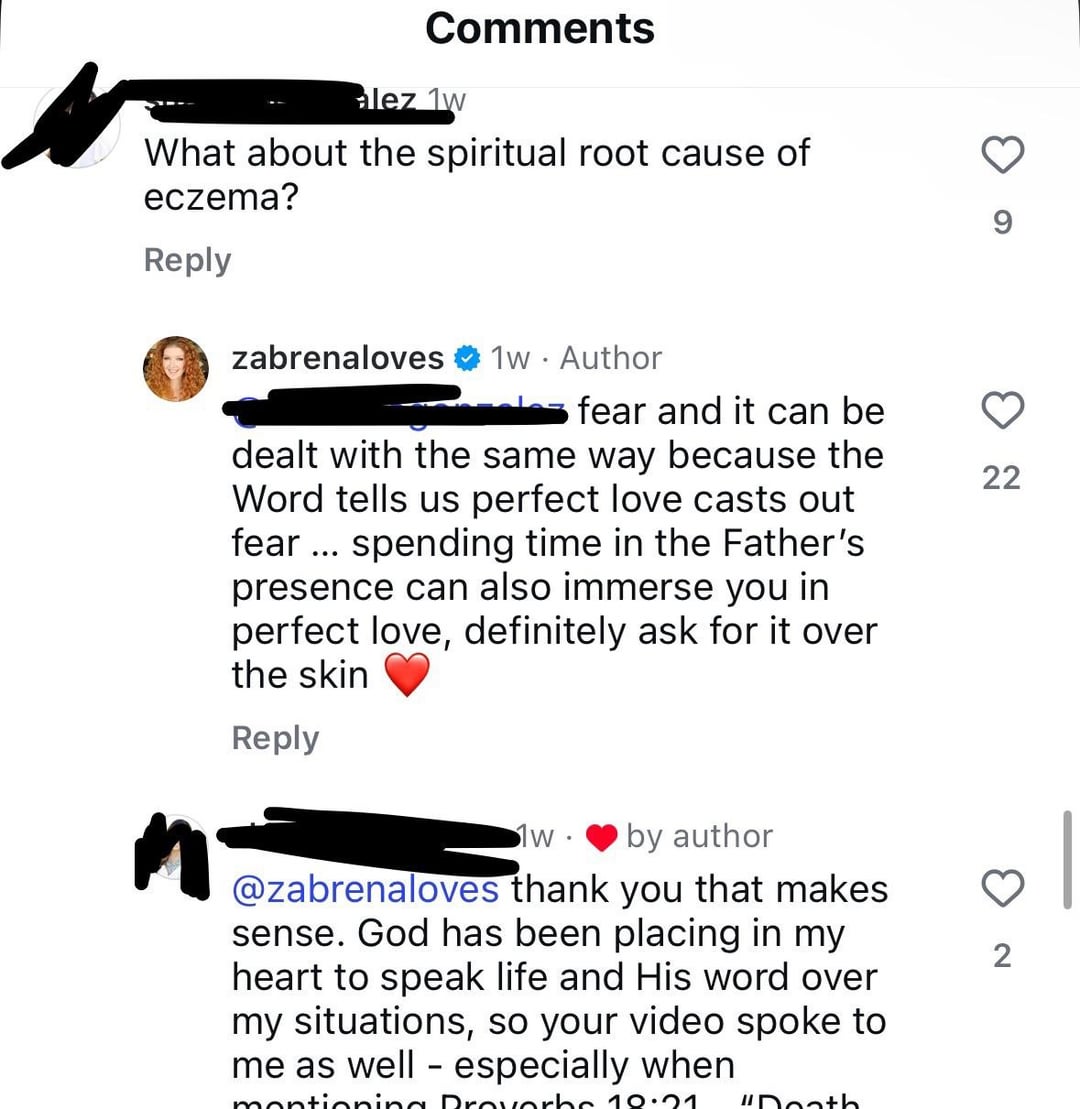
Task: Open the third commenter's redacted avatar
Action: coord(173,850)
